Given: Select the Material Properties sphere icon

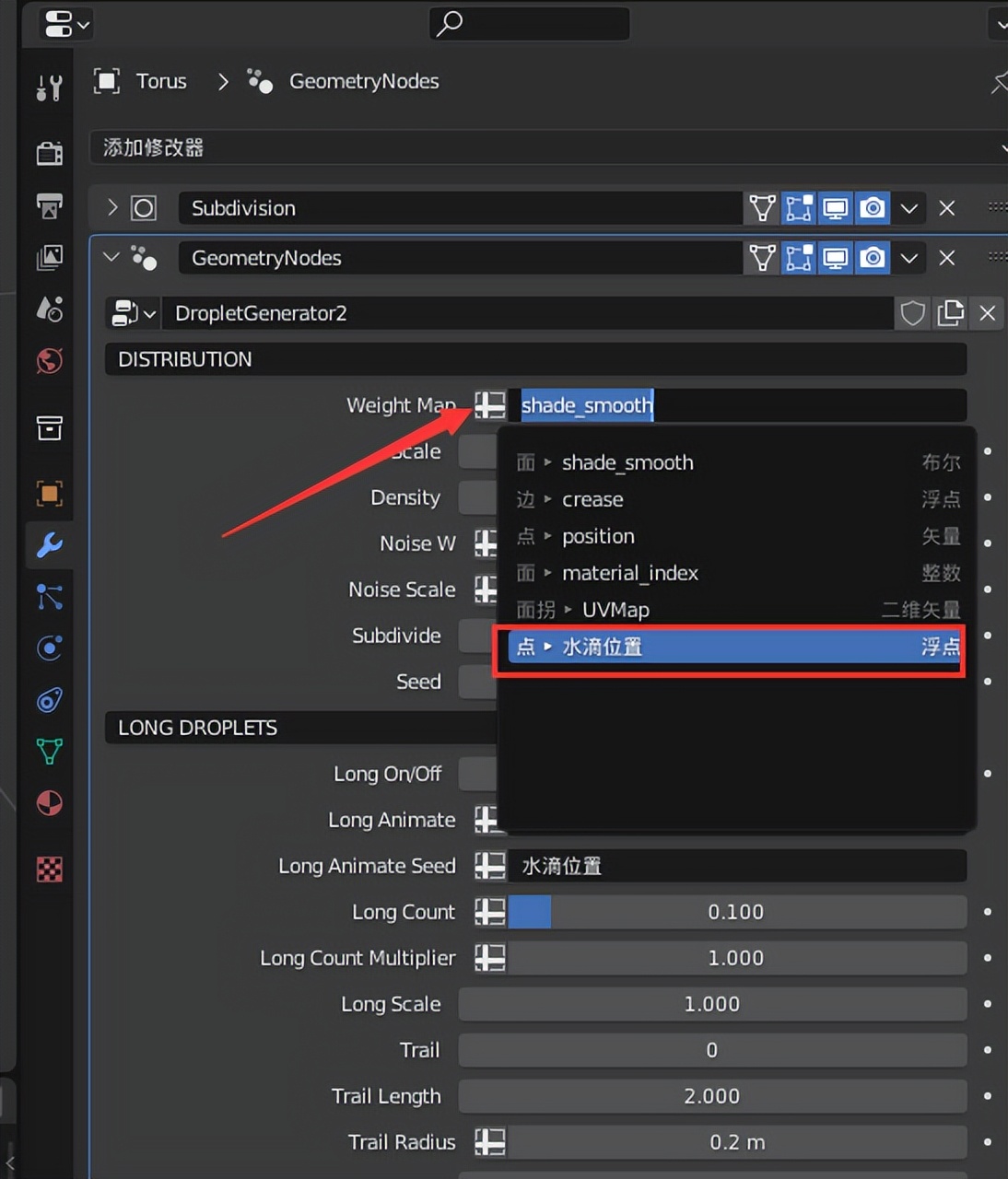Looking at the screenshot, I should click(x=48, y=803).
